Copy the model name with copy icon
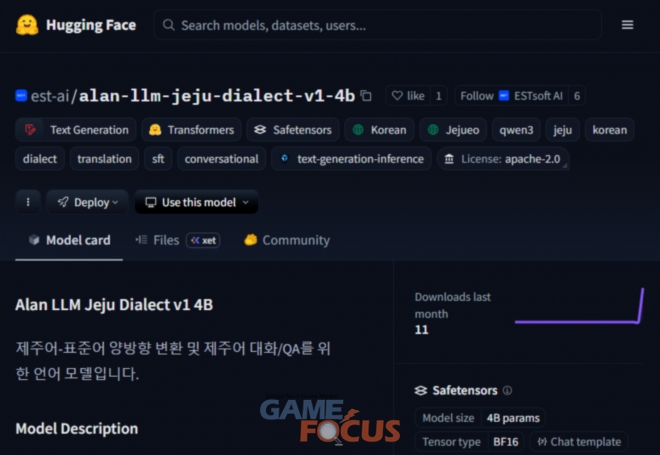This screenshot has width=660, height=455. [366, 96]
